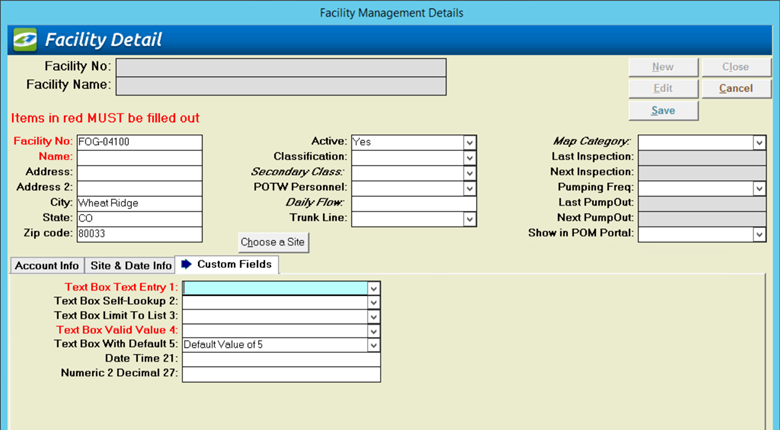Open the POTW Personnel dropdown
Viewport: 780px width, 430px height.
469,189
